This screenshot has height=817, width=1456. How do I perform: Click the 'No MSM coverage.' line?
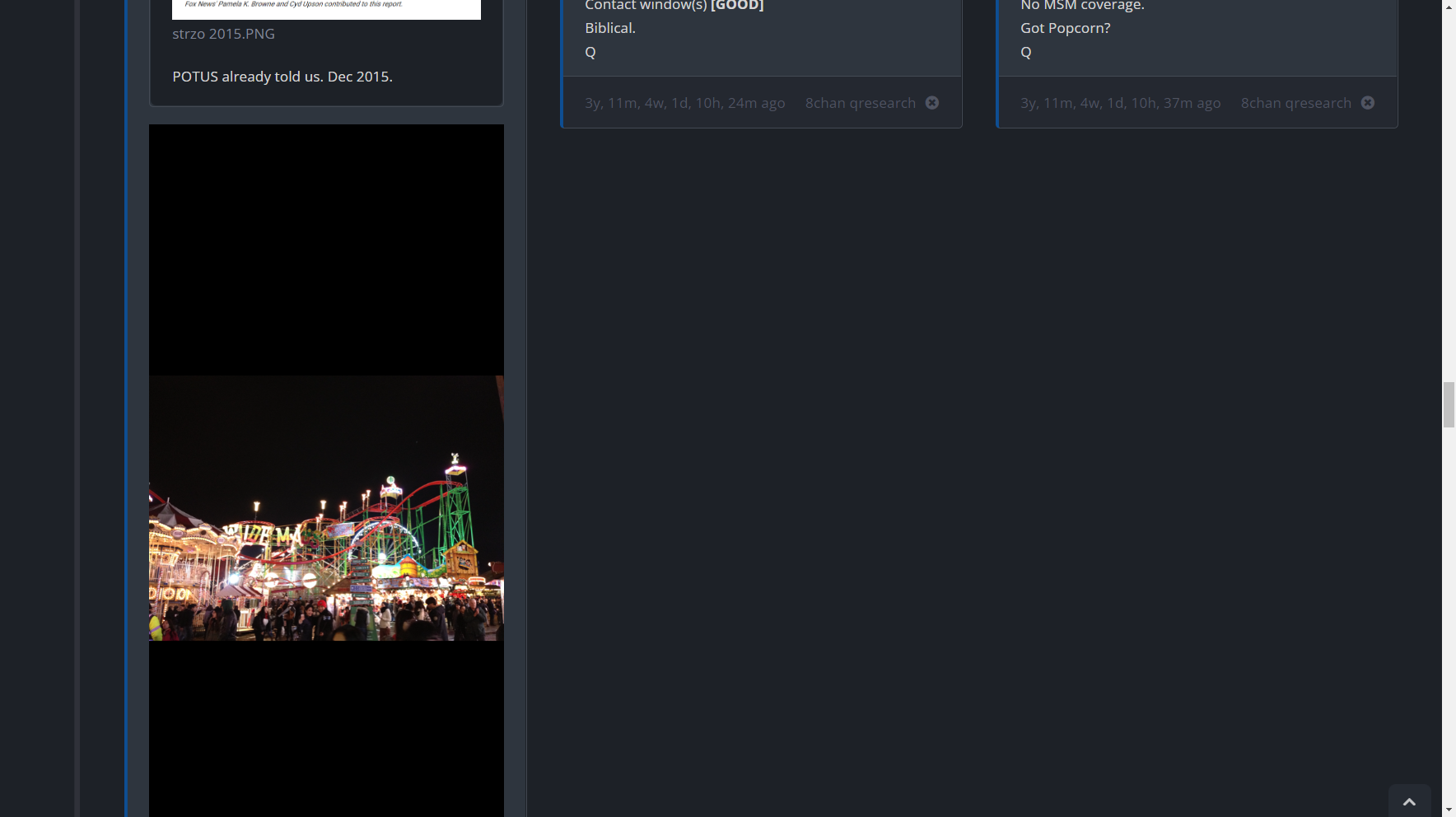click(x=1082, y=6)
